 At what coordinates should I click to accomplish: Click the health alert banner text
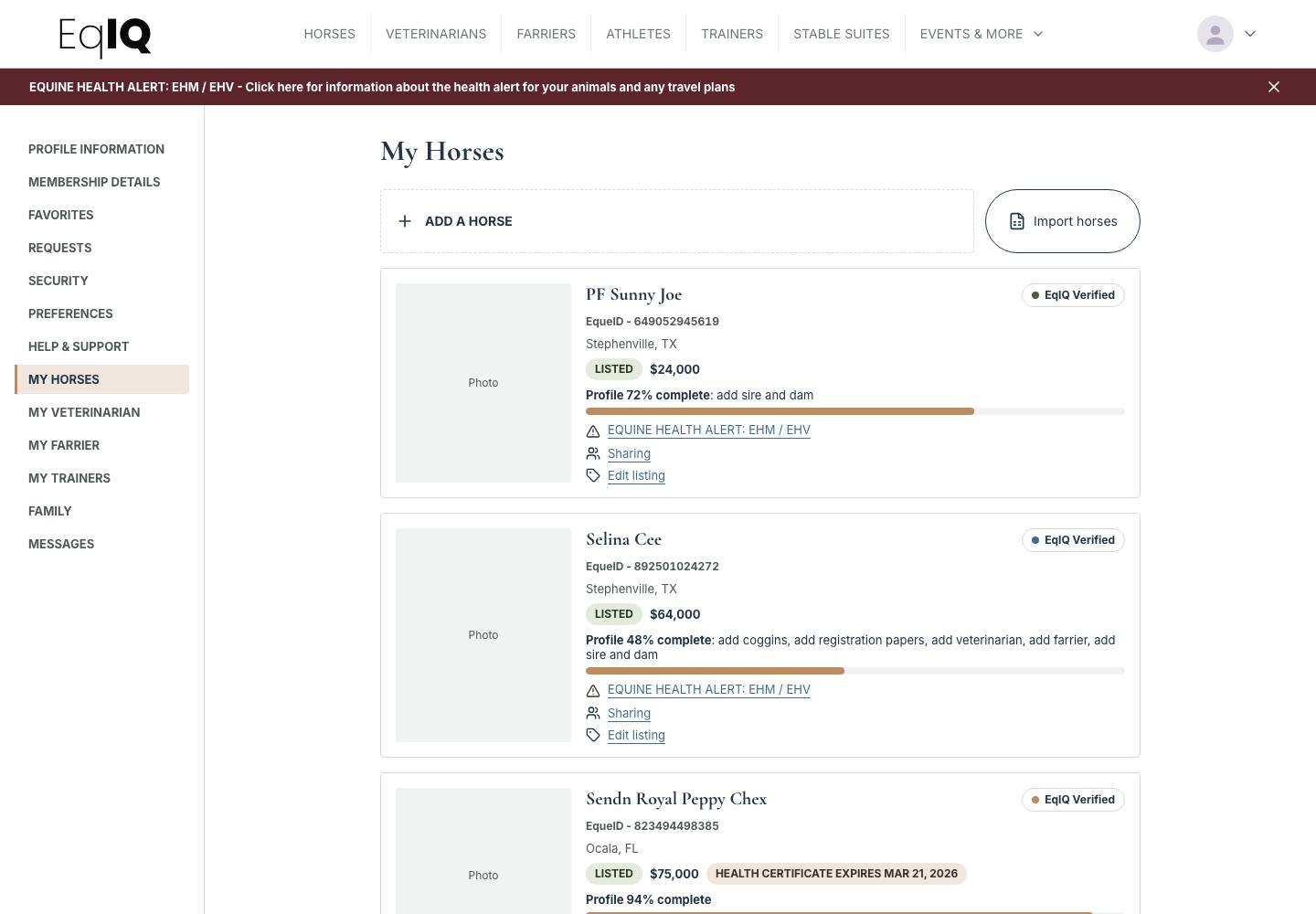(x=382, y=87)
